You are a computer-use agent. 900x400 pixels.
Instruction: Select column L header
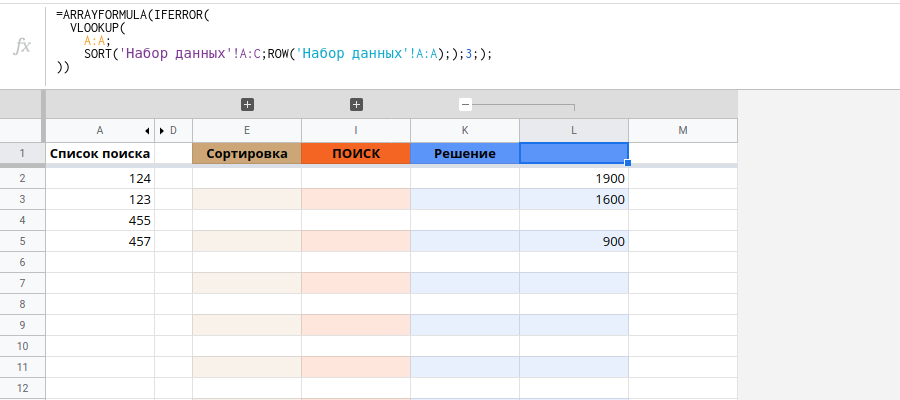pos(574,131)
